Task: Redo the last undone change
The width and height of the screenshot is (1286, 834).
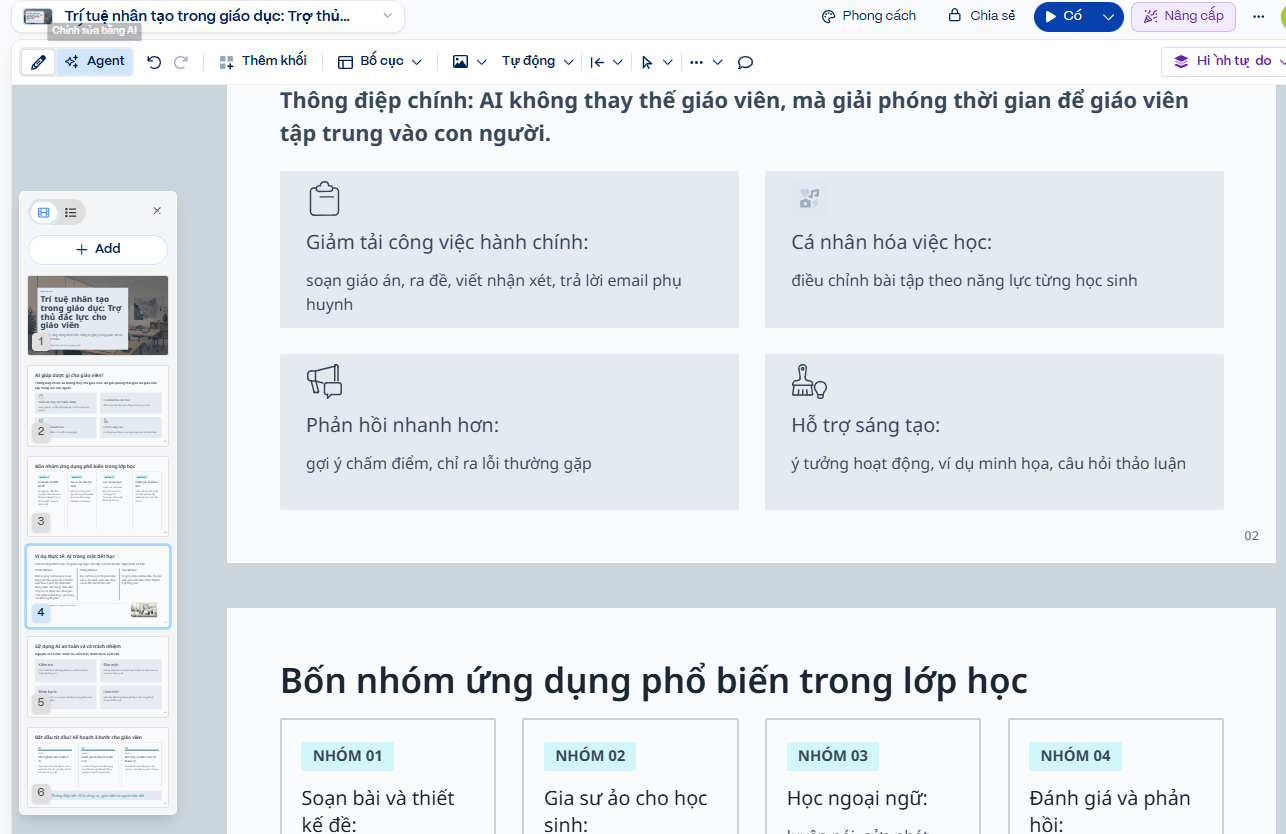Action: (181, 62)
